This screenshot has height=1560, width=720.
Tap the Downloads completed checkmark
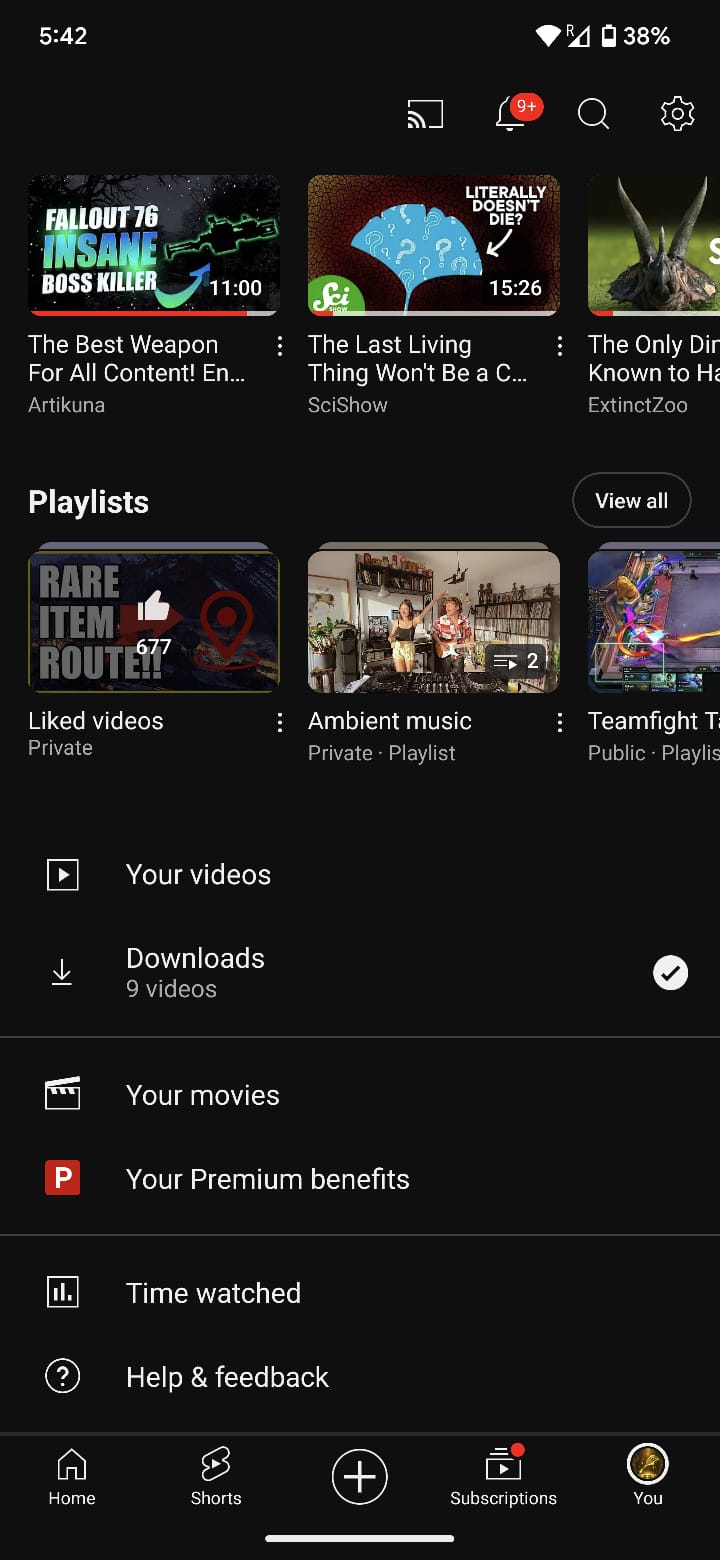pyautogui.click(x=670, y=972)
